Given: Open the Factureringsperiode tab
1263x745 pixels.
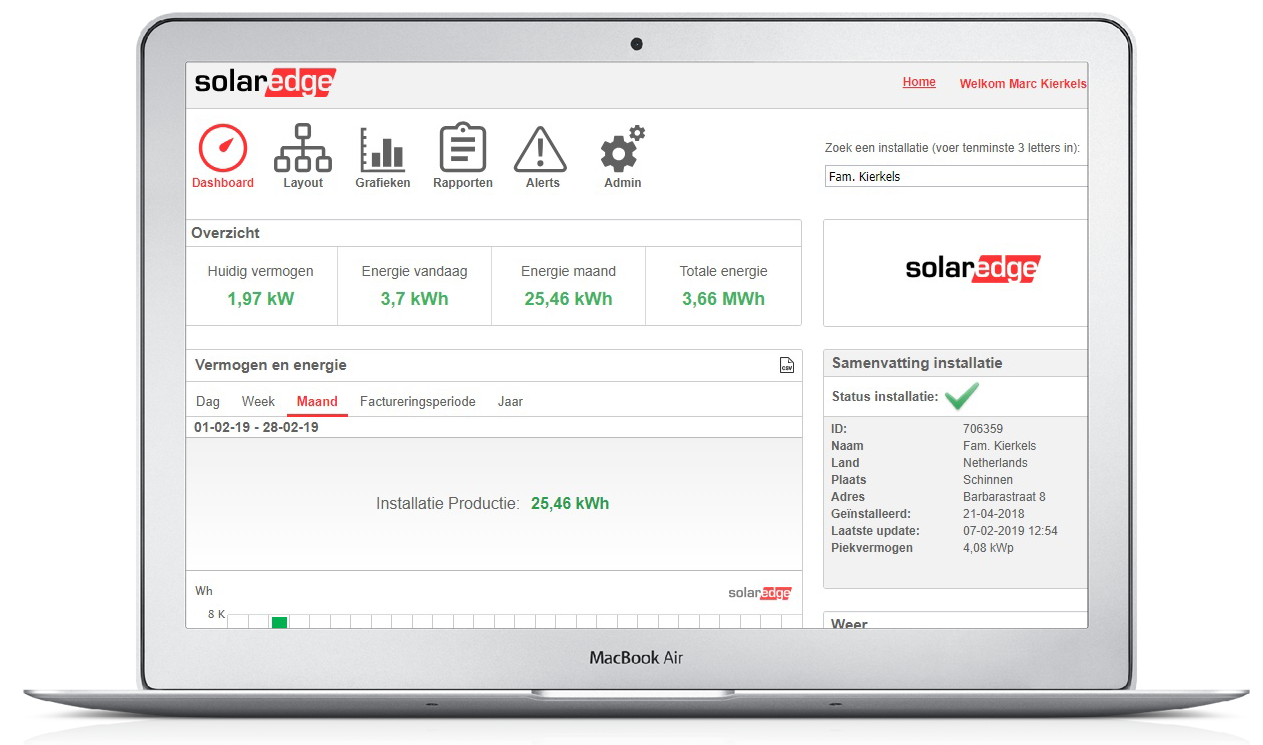Looking at the screenshot, I should [418, 402].
